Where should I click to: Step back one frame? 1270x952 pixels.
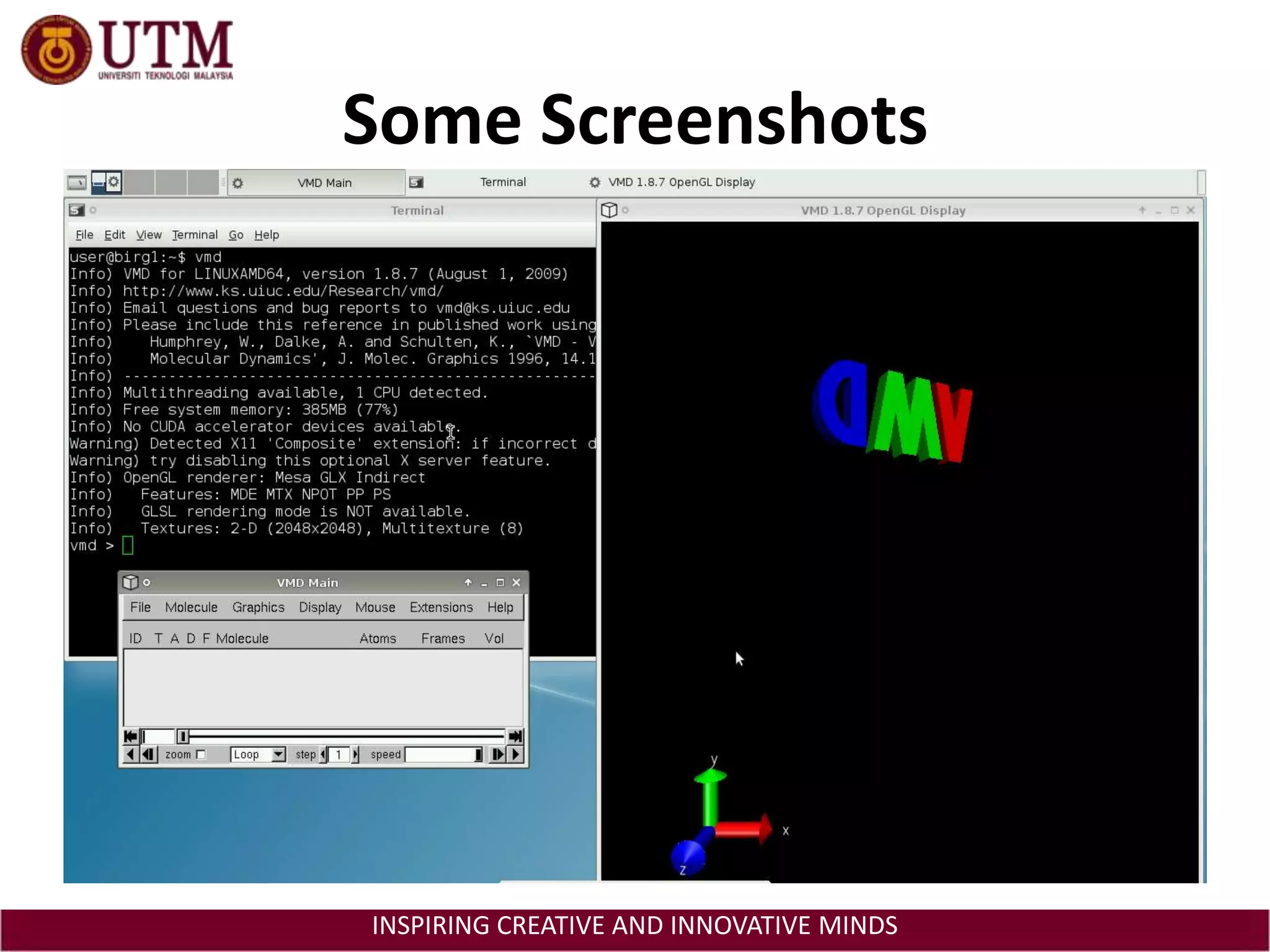(x=149, y=754)
